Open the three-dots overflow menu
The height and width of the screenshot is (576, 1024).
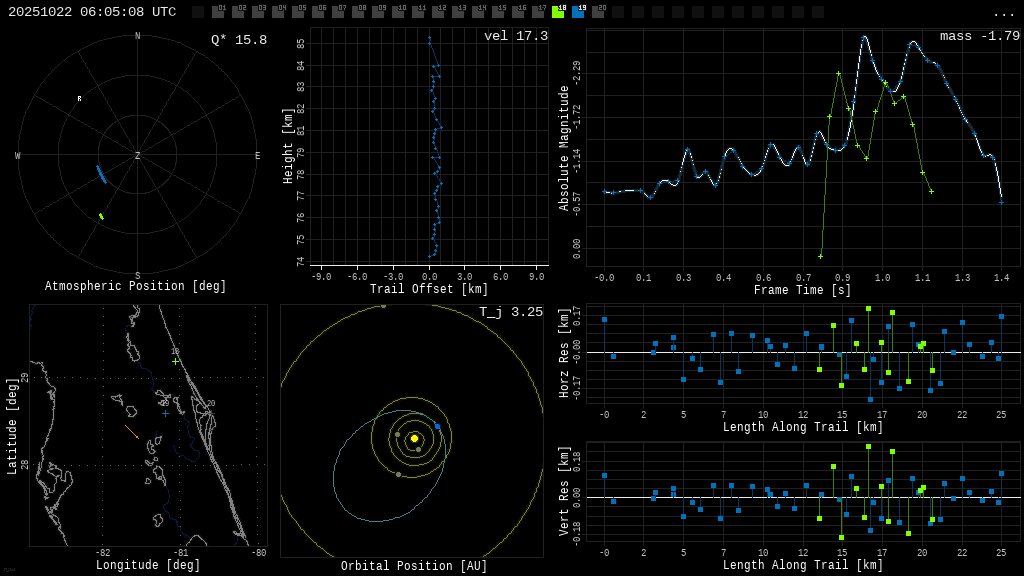click(1003, 13)
